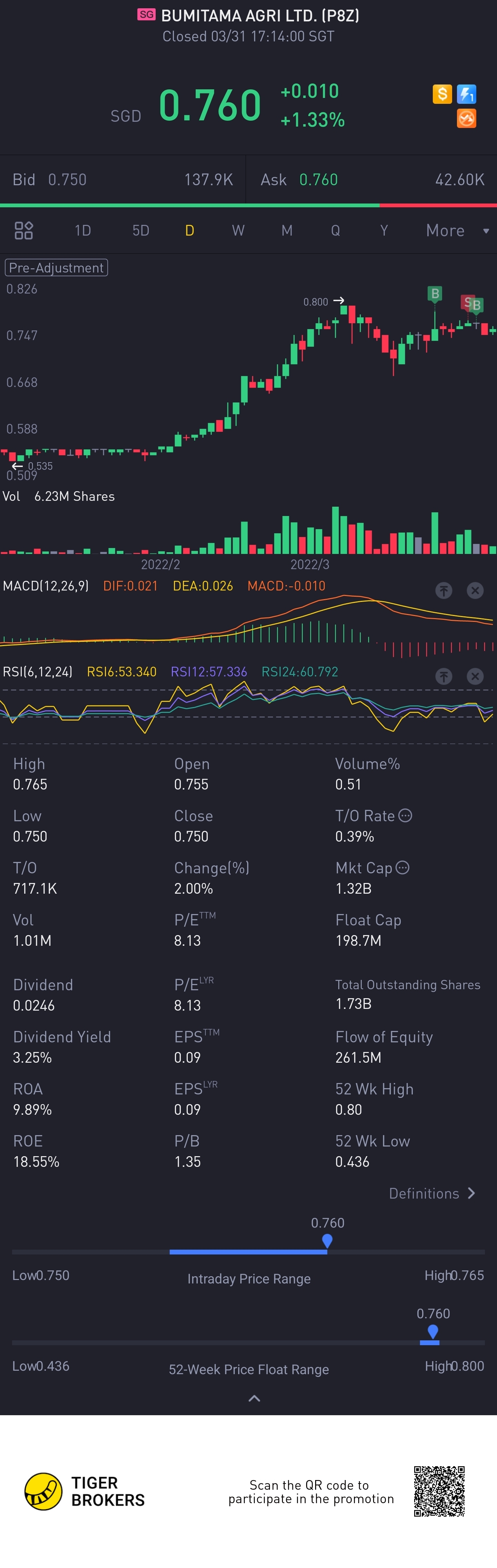
Task: Select the Y yearly chart tab
Action: click(384, 231)
